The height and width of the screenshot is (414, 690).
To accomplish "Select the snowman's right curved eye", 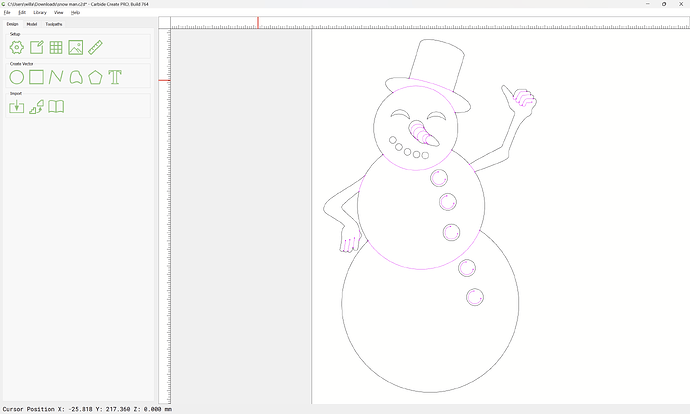I will (436, 116).
